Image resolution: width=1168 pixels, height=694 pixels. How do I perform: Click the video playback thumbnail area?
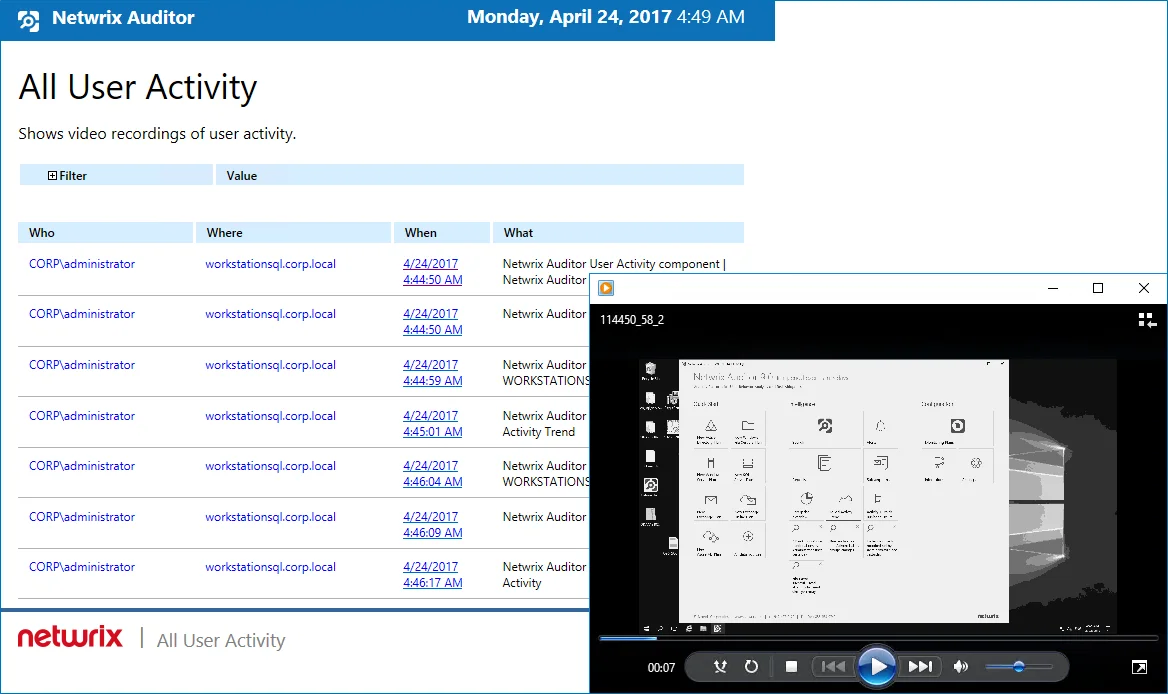[877, 496]
